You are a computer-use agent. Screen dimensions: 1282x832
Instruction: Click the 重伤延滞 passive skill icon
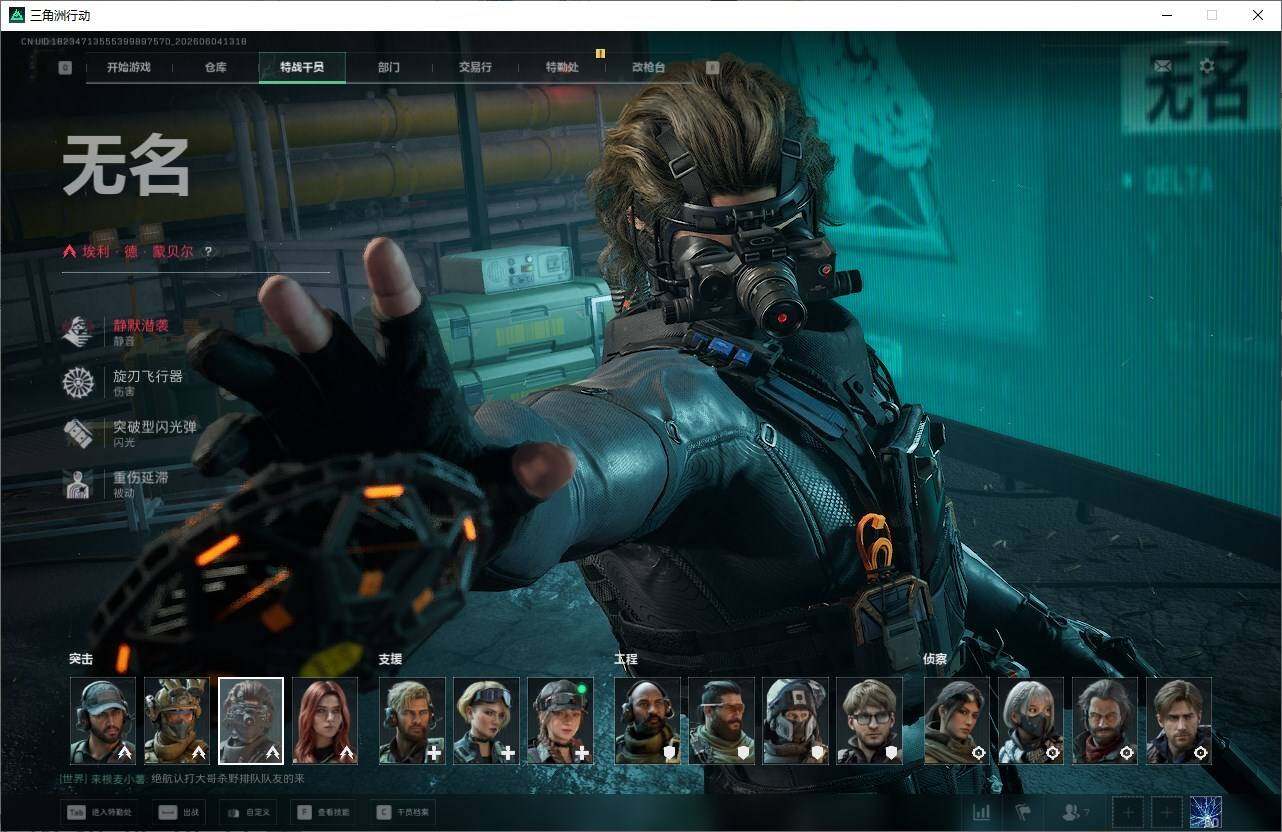point(78,484)
